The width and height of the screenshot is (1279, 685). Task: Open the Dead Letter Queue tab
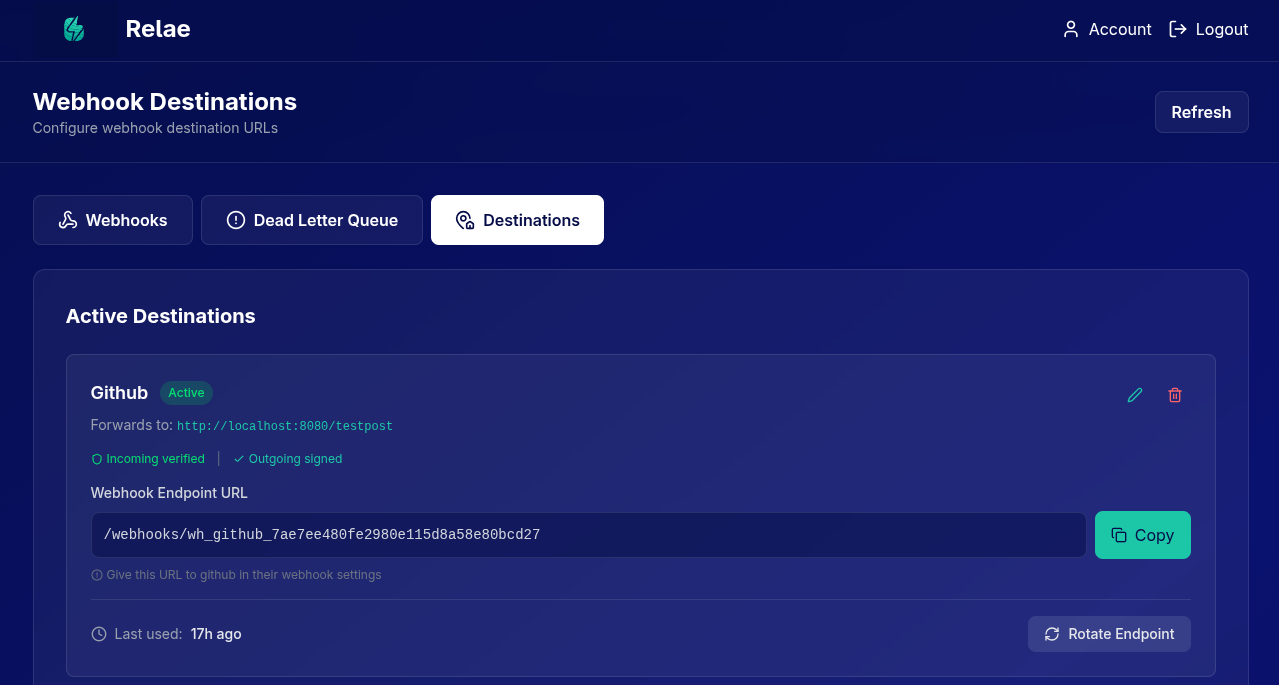(x=311, y=220)
